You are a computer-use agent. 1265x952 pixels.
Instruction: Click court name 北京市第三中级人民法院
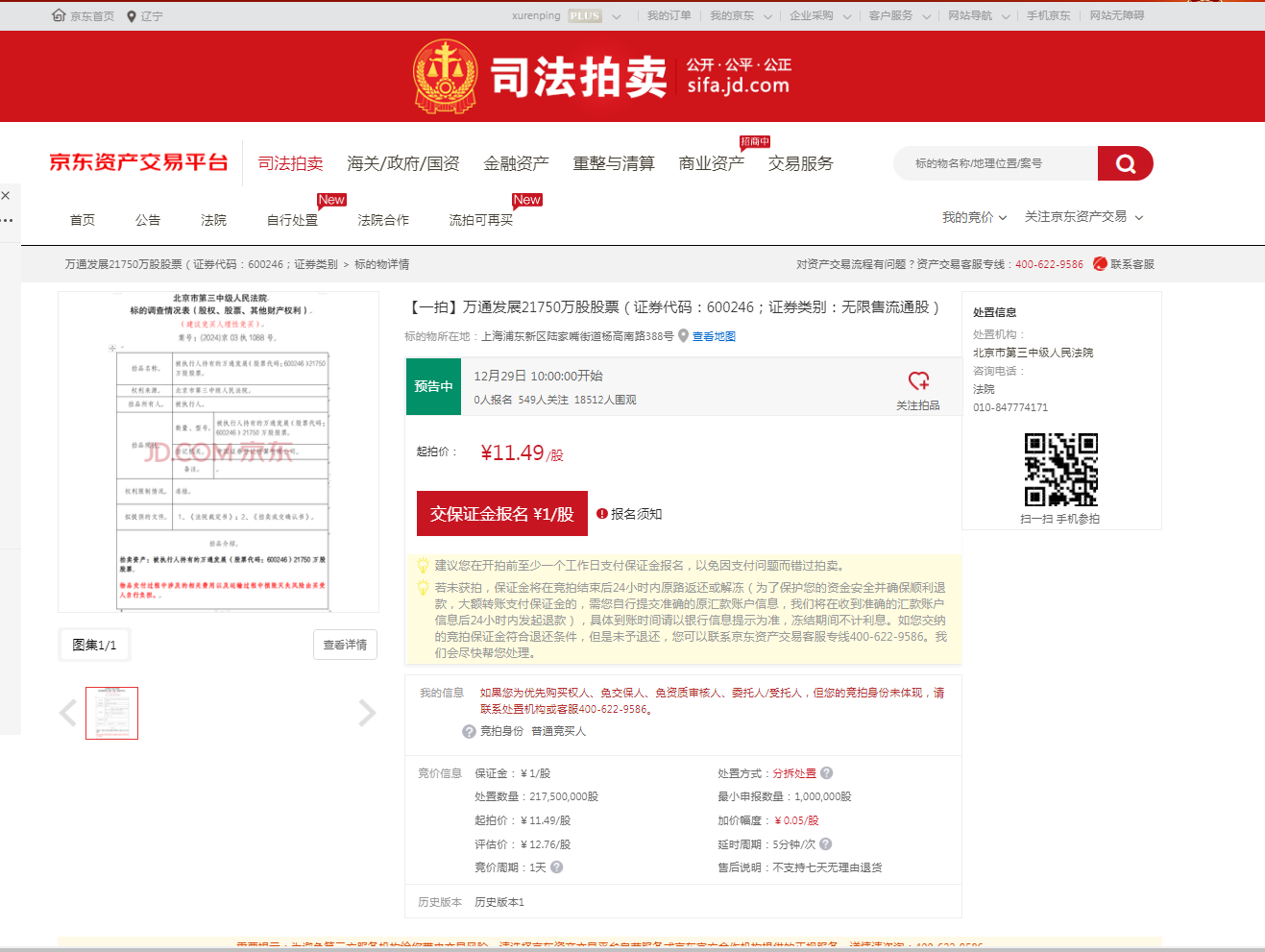[x=1033, y=353]
